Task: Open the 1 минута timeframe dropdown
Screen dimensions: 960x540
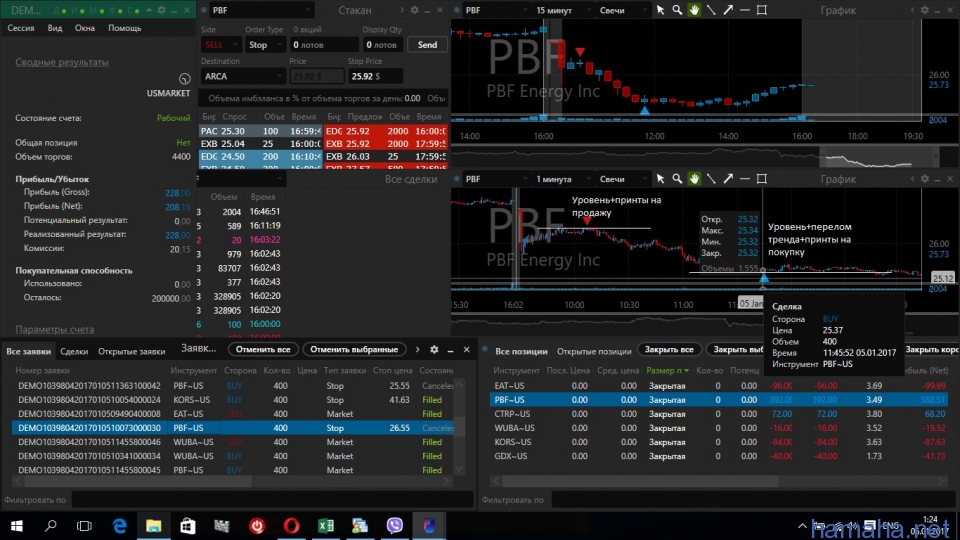Action: (x=562, y=179)
